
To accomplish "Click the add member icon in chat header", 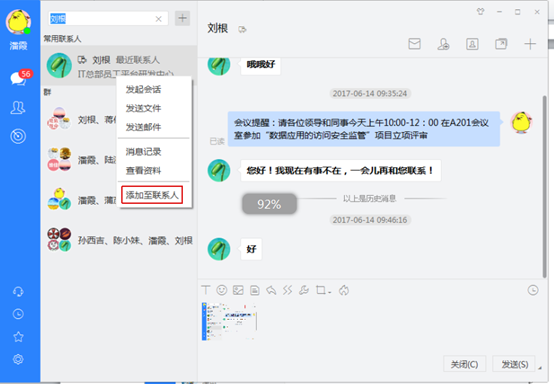I will 443,44.
